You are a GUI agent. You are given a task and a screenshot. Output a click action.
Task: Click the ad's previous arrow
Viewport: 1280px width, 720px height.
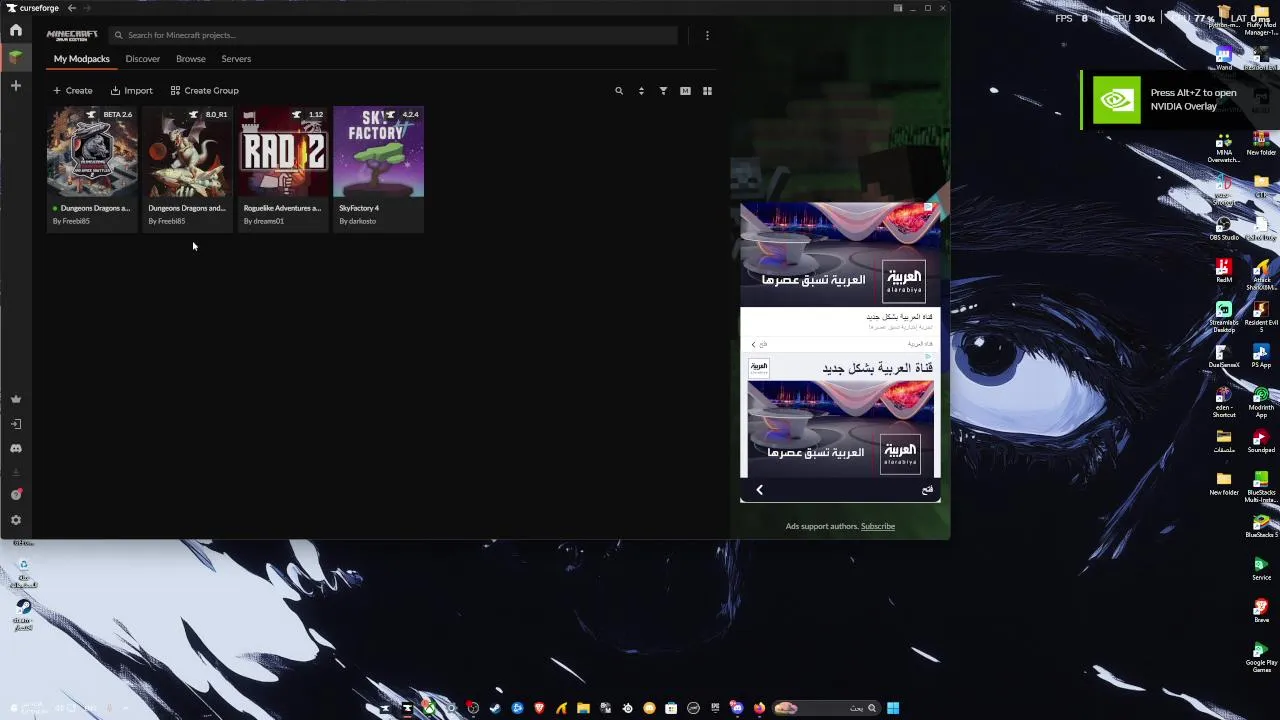tap(759, 490)
